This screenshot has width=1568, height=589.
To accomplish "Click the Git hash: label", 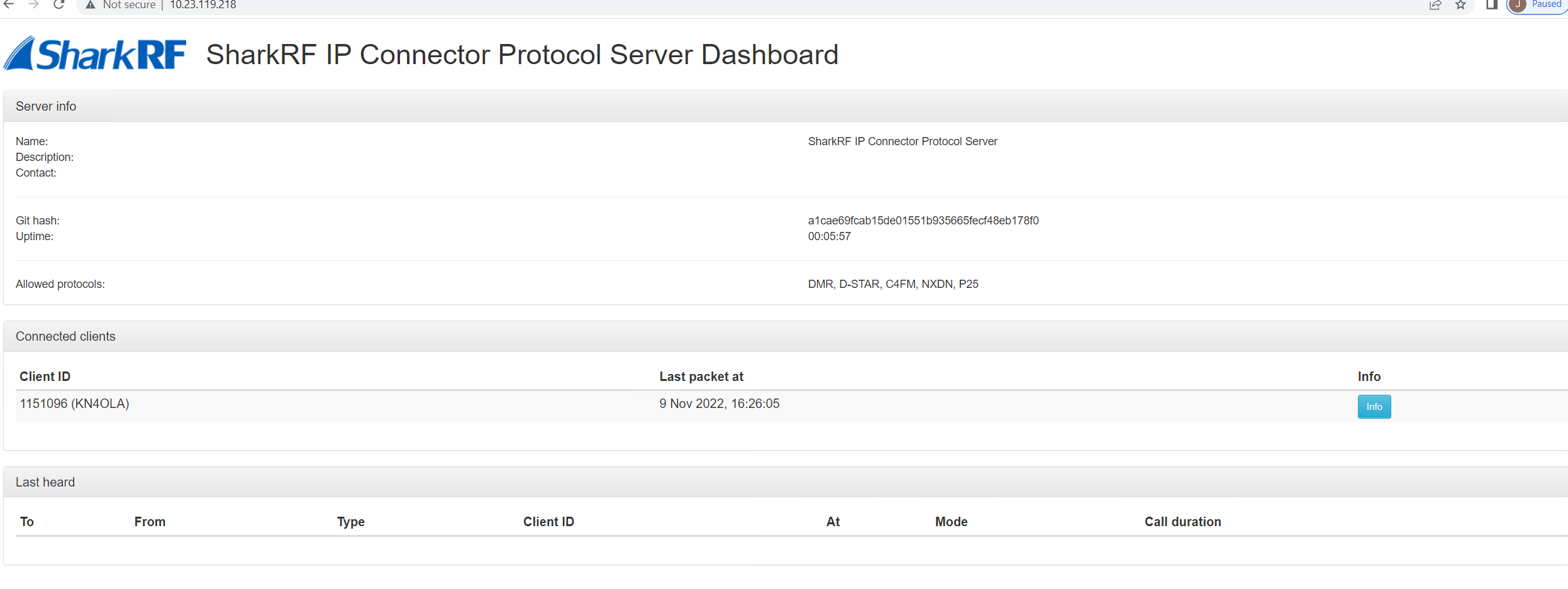I will (38, 221).
